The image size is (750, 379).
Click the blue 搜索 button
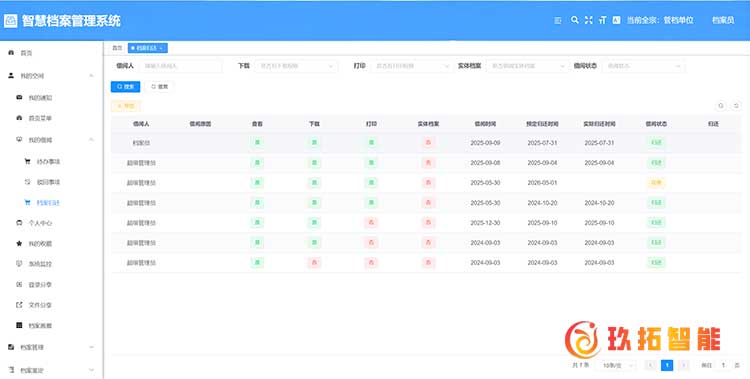pyautogui.click(x=125, y=87)
